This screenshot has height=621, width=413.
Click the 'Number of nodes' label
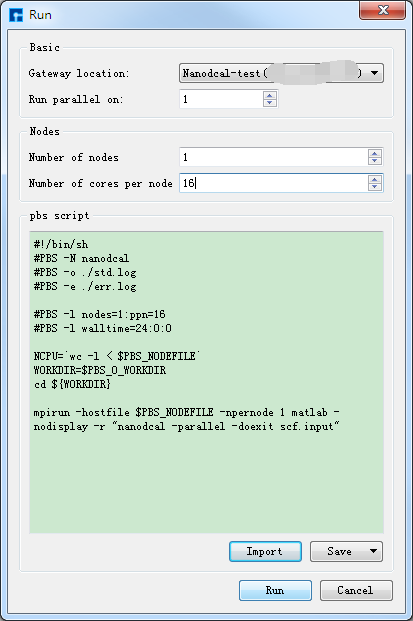tap(74, 158)
